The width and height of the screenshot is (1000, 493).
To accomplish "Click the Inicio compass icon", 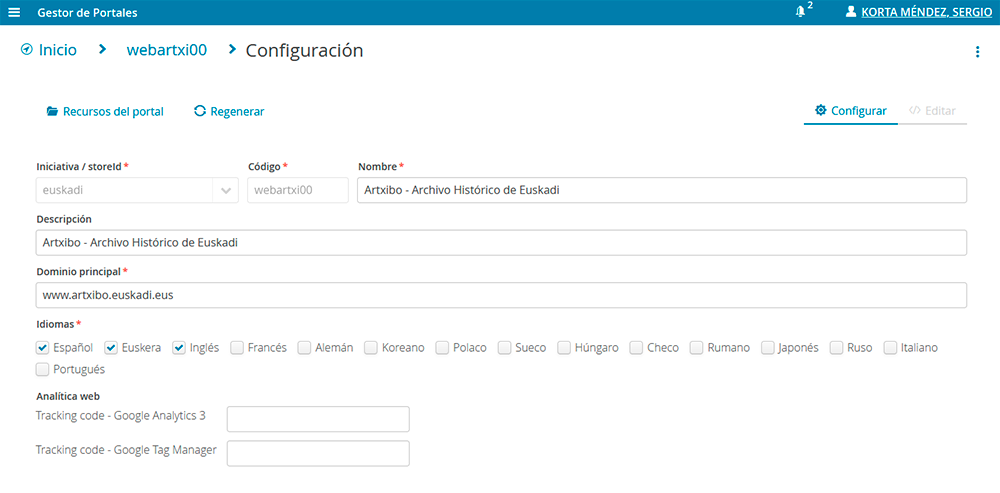I will coord(27,49).
